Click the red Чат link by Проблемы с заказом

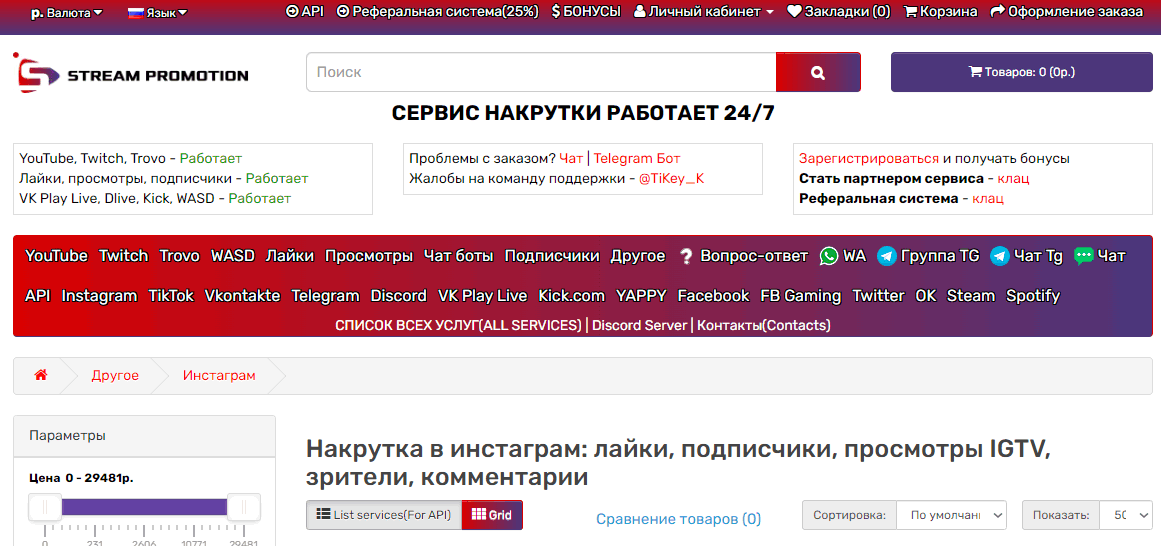[571, 159]
